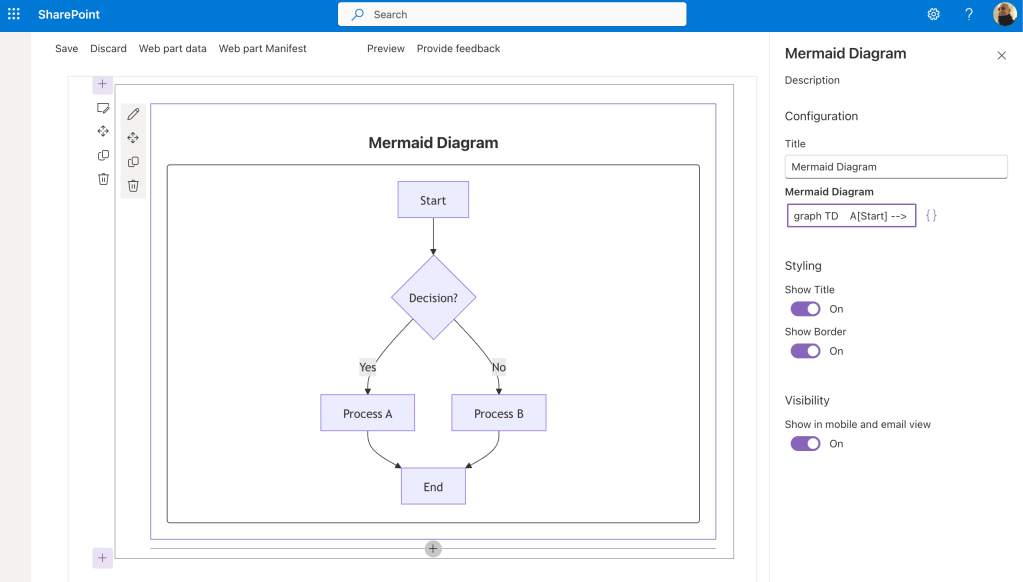The height and width of the screenshot is (582, 1023).
Task: Click Save in the command bar
Action: click(x=66, y=48)
